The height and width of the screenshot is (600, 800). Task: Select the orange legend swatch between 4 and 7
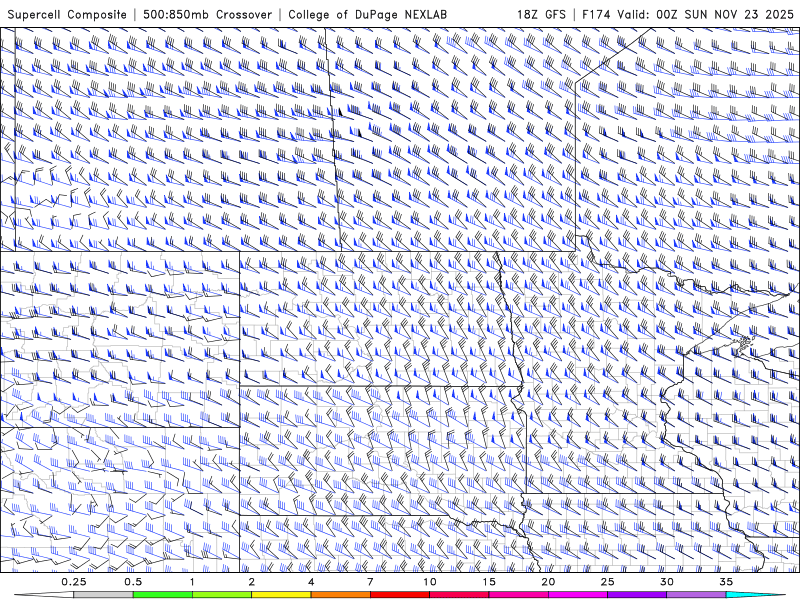point(340,595)
